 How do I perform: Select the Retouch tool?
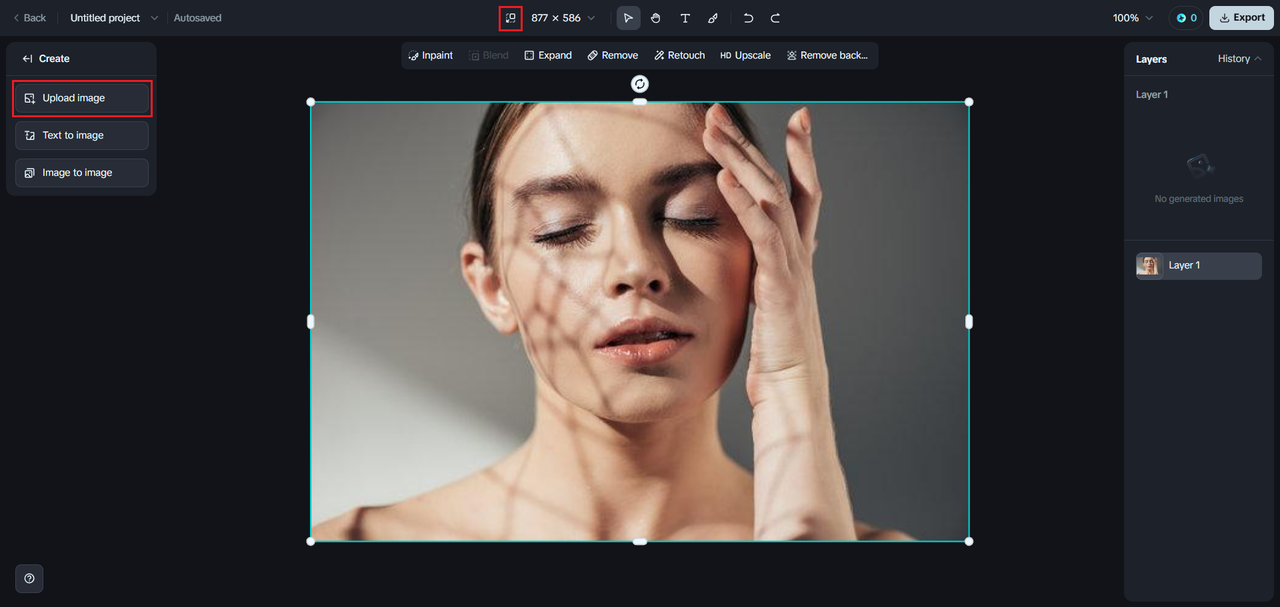[x=680, y=56]
